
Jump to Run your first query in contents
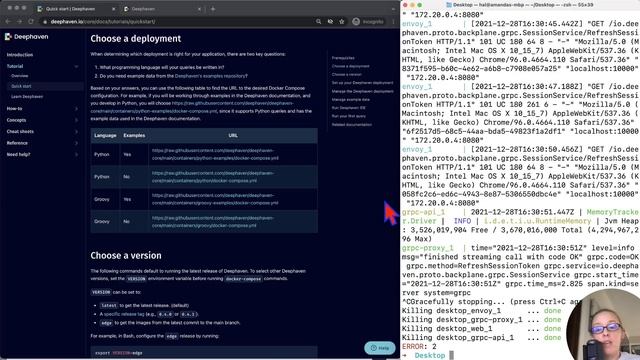point(349,116)
